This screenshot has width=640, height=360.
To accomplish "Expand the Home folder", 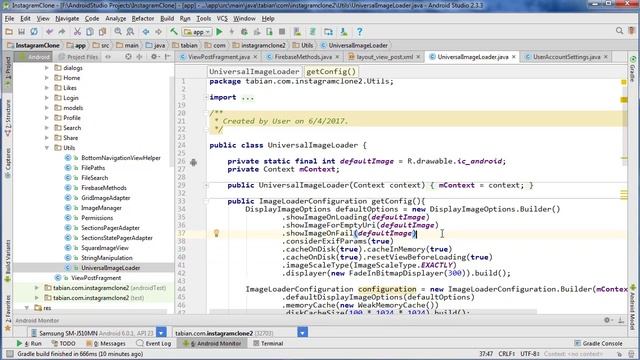I will 47,78.
